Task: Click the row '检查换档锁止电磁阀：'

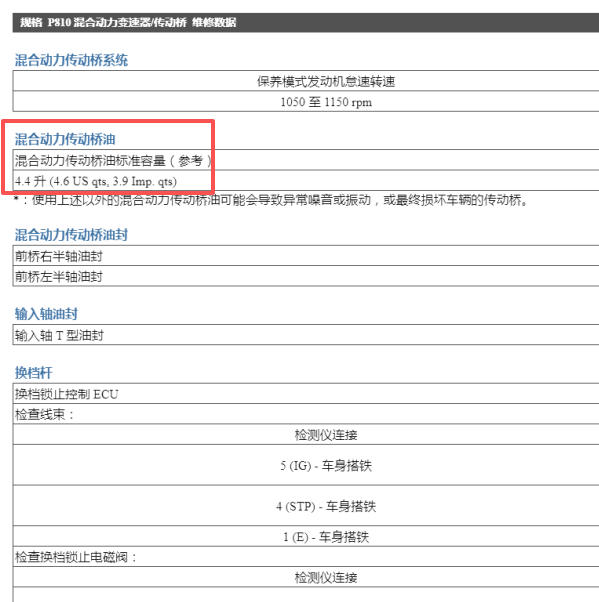Action: click(x=306, y=557)
